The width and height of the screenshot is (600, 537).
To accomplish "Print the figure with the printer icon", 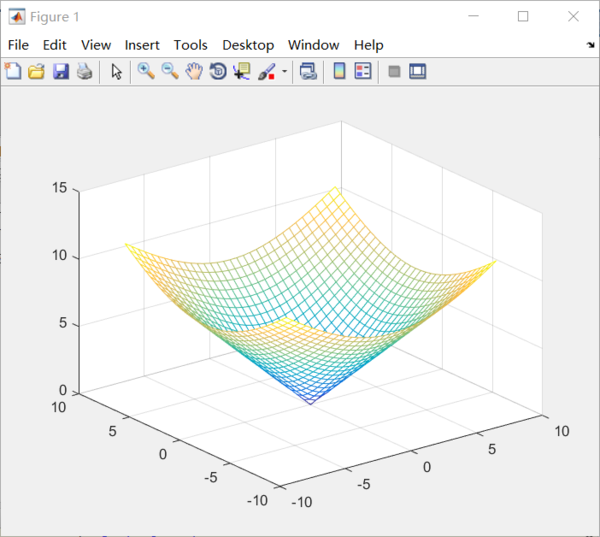I will (x=84, y=71).
